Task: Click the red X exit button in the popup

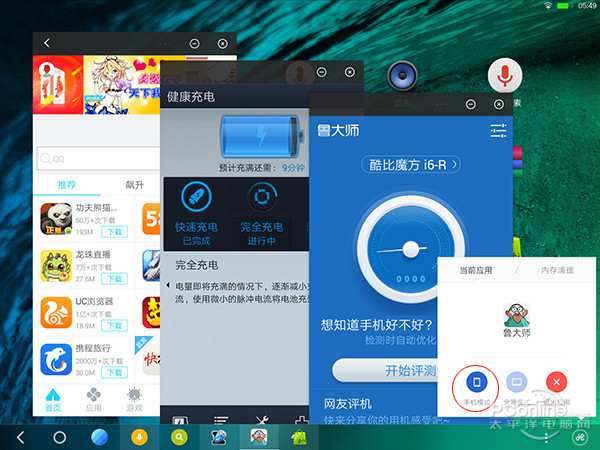Action: tap(556, 382)
